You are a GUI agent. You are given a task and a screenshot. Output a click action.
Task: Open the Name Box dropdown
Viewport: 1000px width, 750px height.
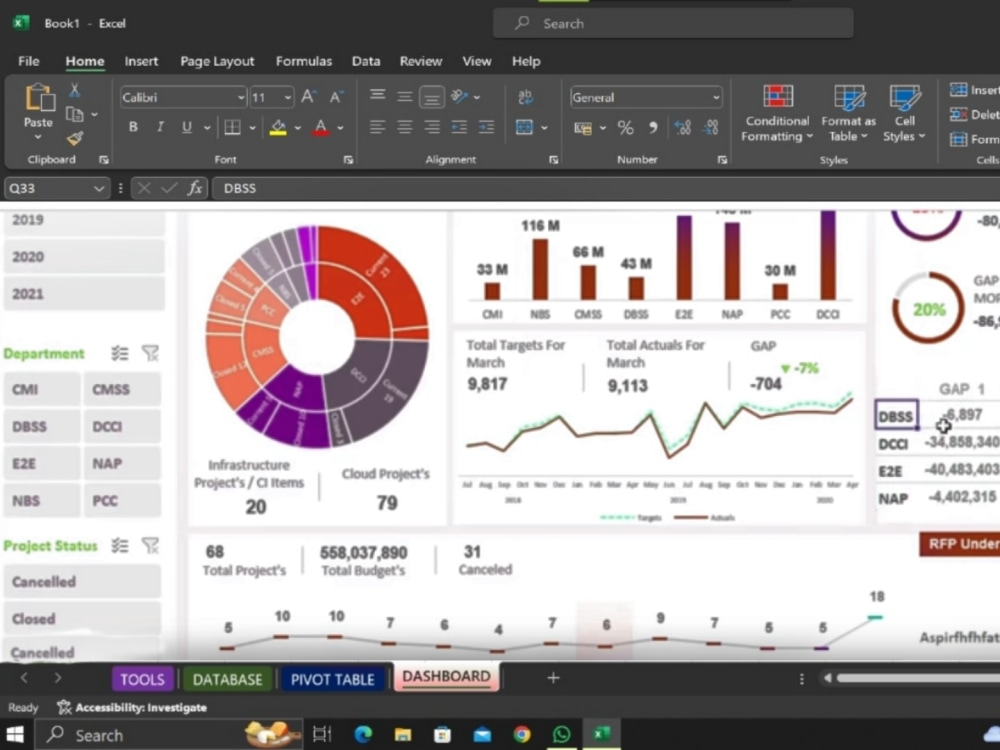click(98, 188)
